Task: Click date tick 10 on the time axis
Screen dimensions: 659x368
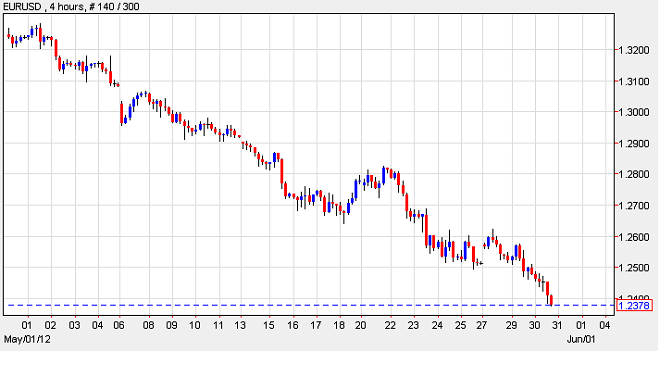Action: pos(194,326)
